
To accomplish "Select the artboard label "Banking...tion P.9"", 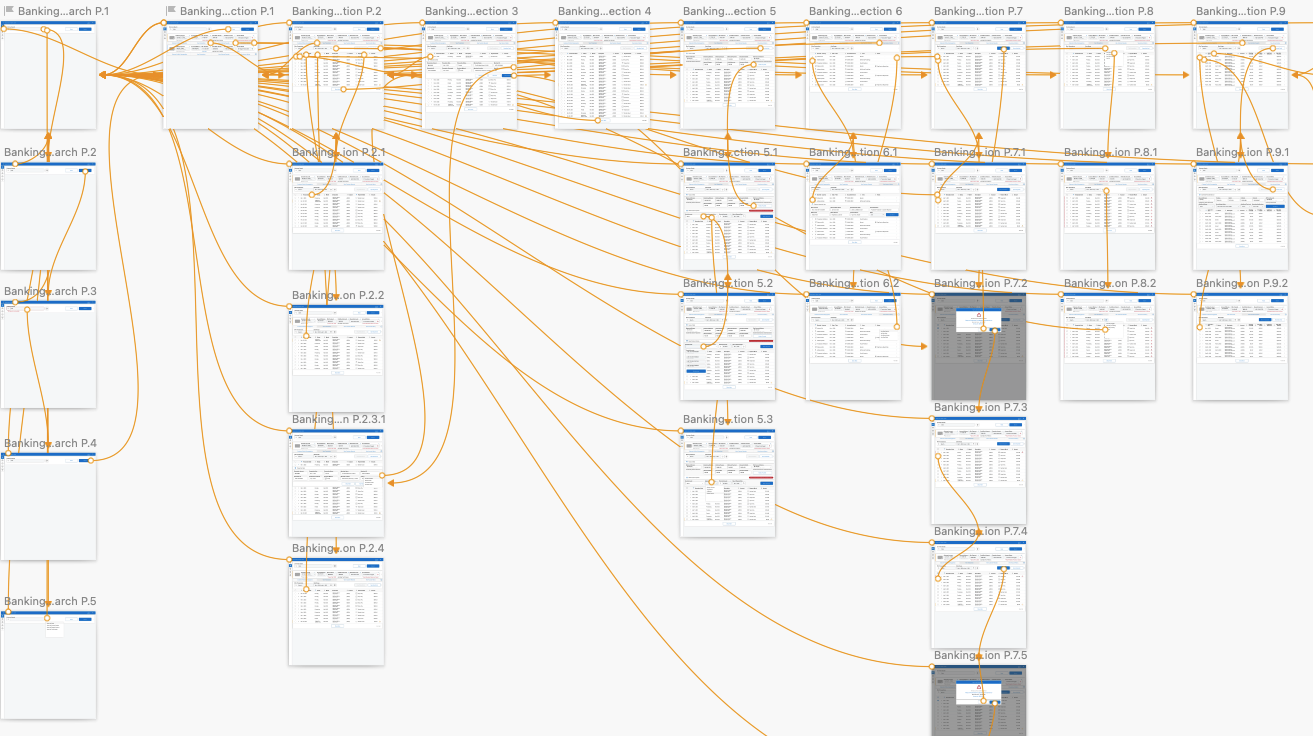I will [1241, 11].
